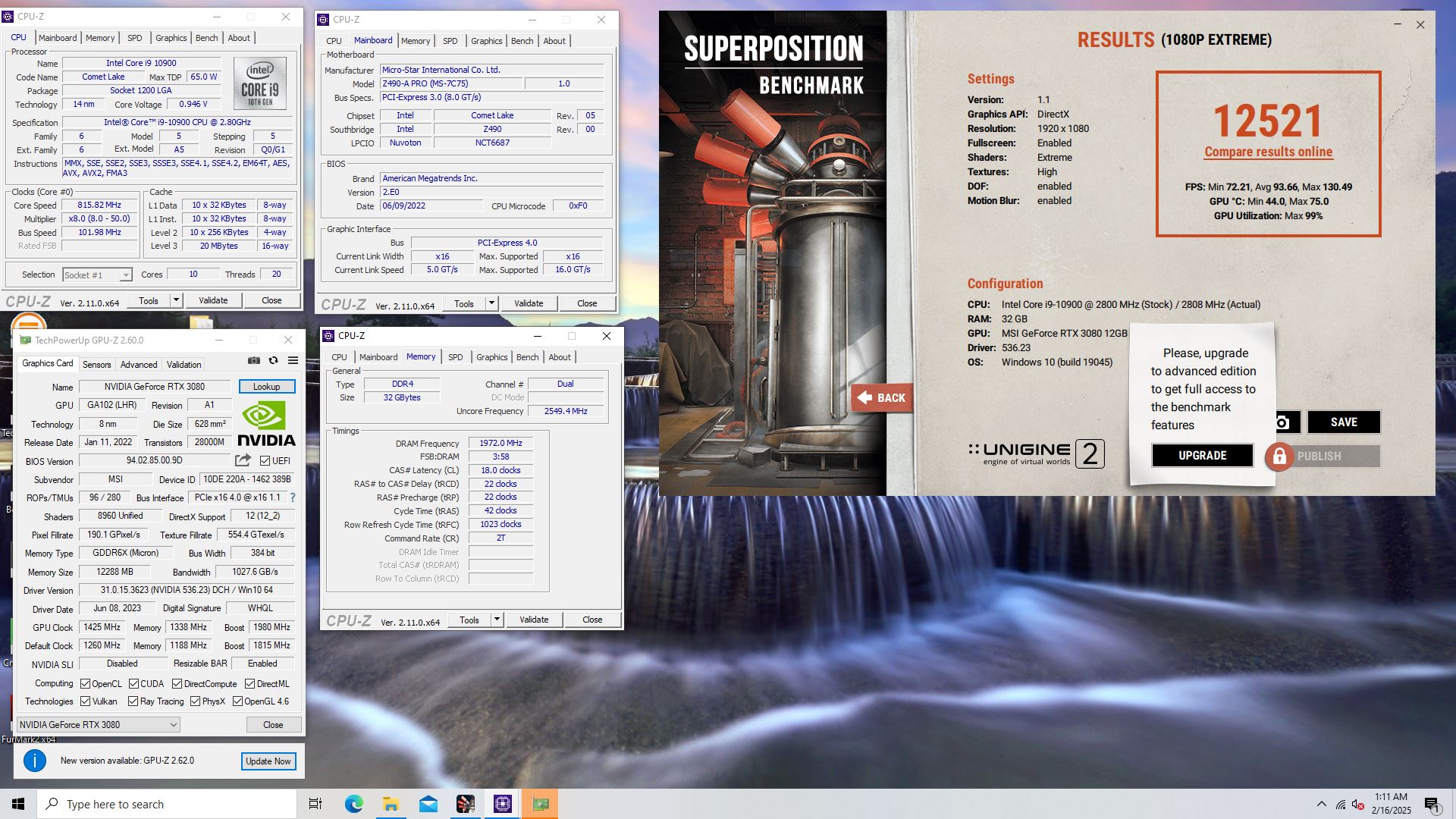Select CPU-Z Core Speed value 815.82 MHz
Image resolution: width=1456 pixels, height=819 pixels.
pos(99,206)
